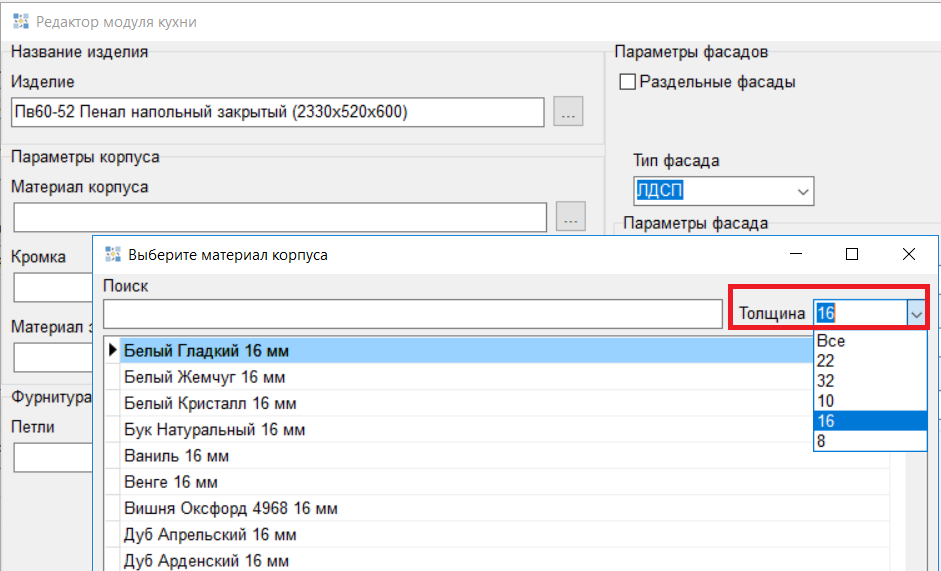941x571 pixels.
Task: Choose 22 from thickness list
Action: point(826,361)
